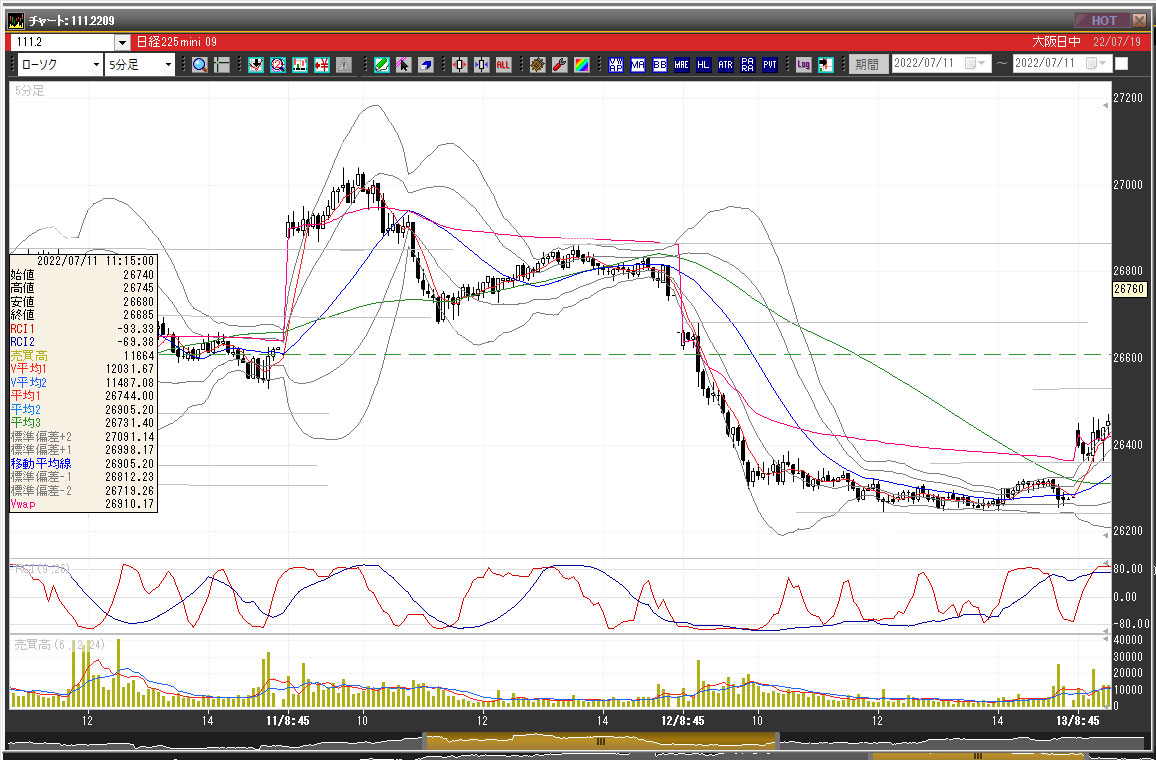Click the 111.2 symbol code field
The image size is (1156, 760).
click(63, 43)
